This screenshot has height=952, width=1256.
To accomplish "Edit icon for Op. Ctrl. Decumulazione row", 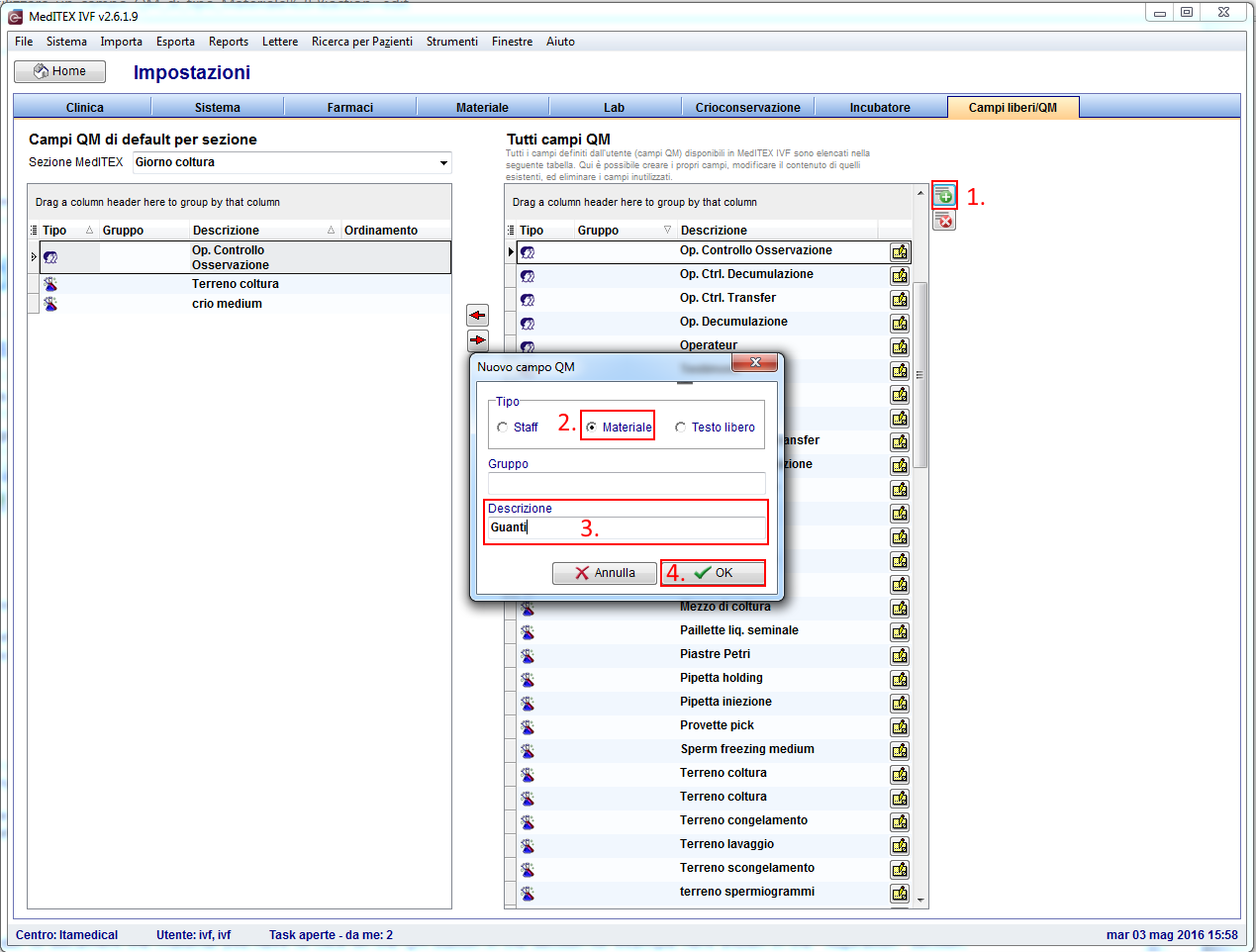I will coord(900,276).
